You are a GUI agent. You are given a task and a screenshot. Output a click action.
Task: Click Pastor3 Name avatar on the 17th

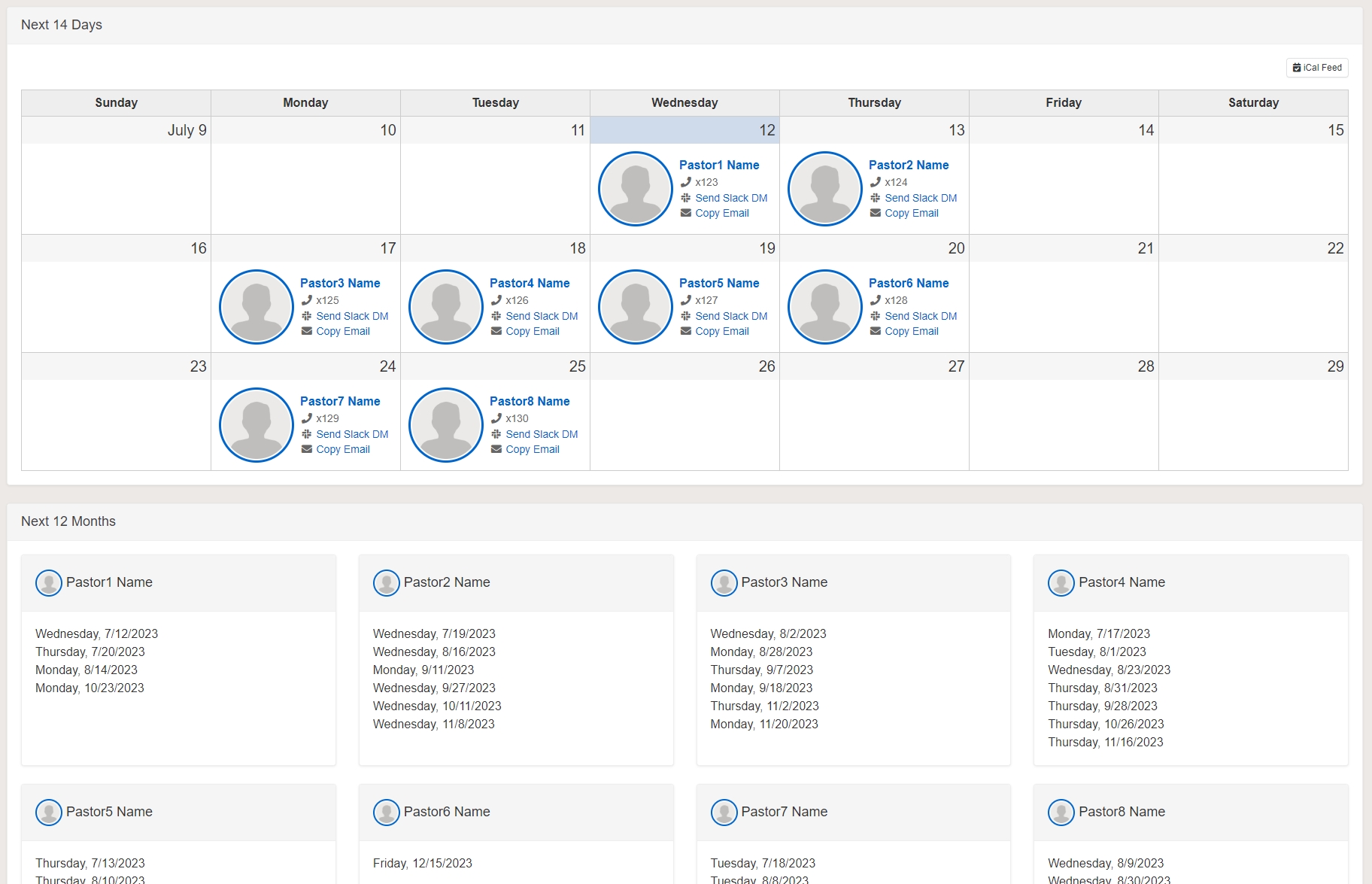click(x=256, y=307)
